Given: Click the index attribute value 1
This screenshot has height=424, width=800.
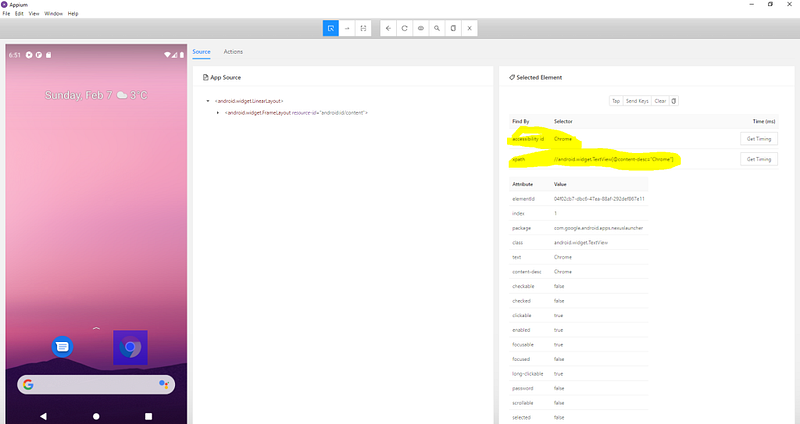Looking at the screenshot, I should [556, 214].
